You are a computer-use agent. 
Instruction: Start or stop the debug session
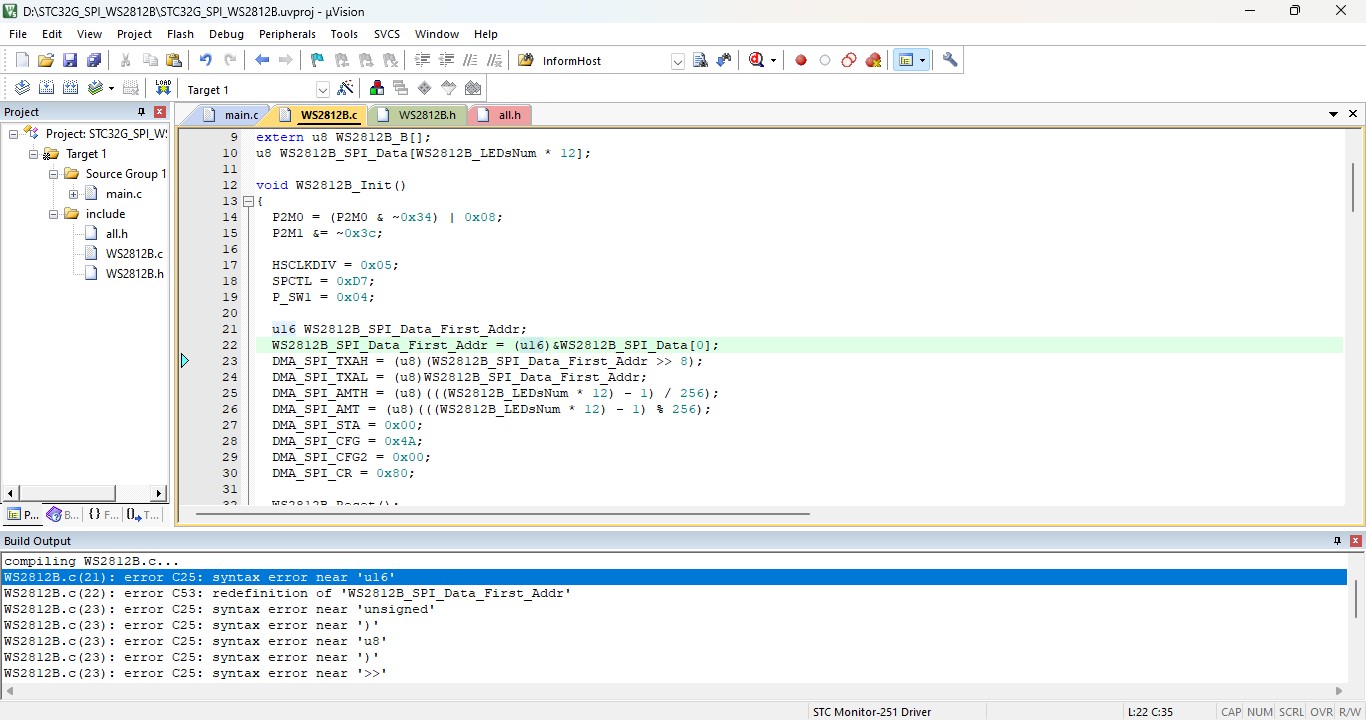[757, 60]
